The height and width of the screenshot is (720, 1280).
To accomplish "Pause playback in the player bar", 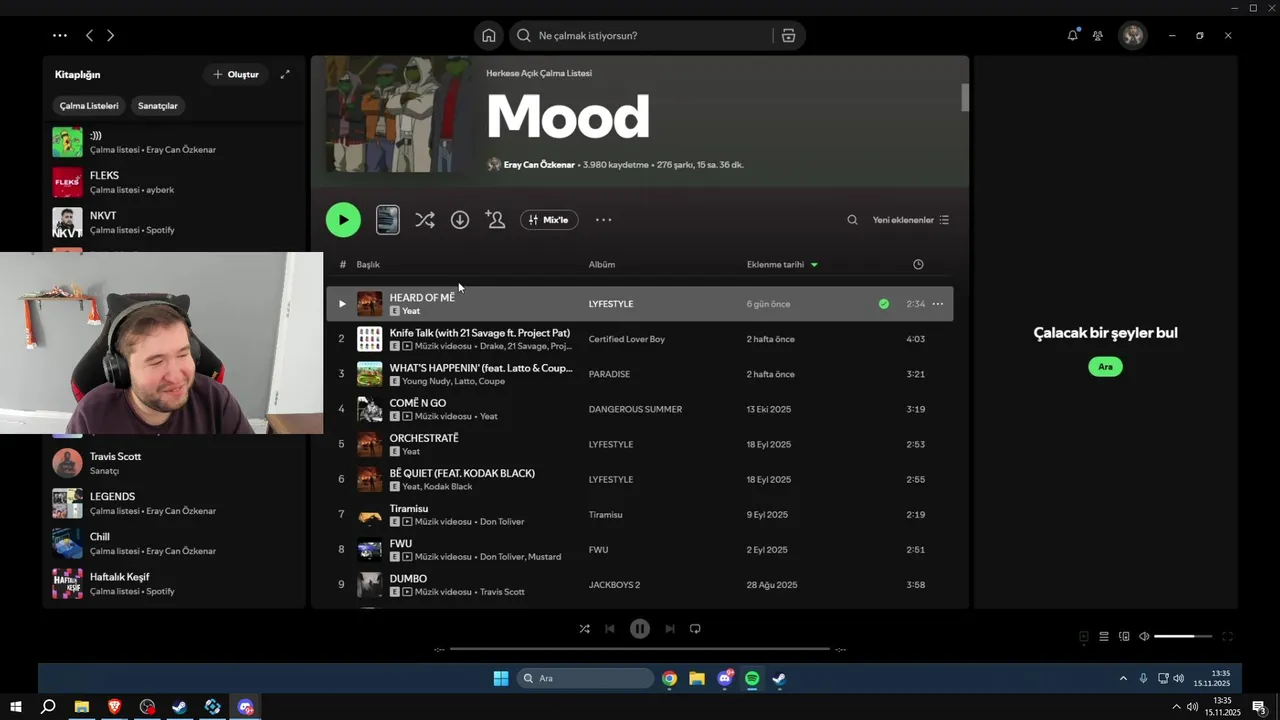I will (640, 629).
